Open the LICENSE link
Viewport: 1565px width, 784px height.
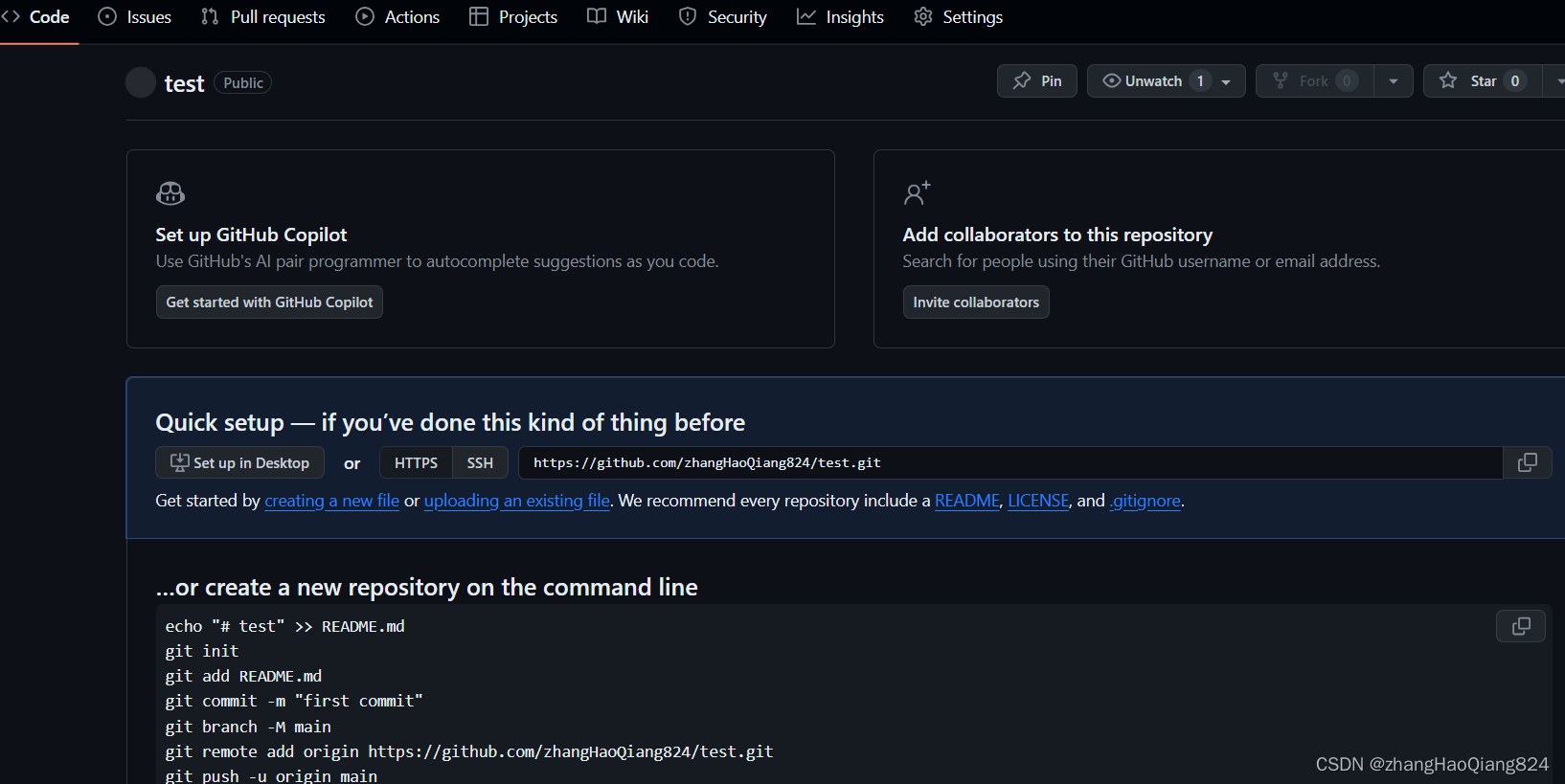1038,501
